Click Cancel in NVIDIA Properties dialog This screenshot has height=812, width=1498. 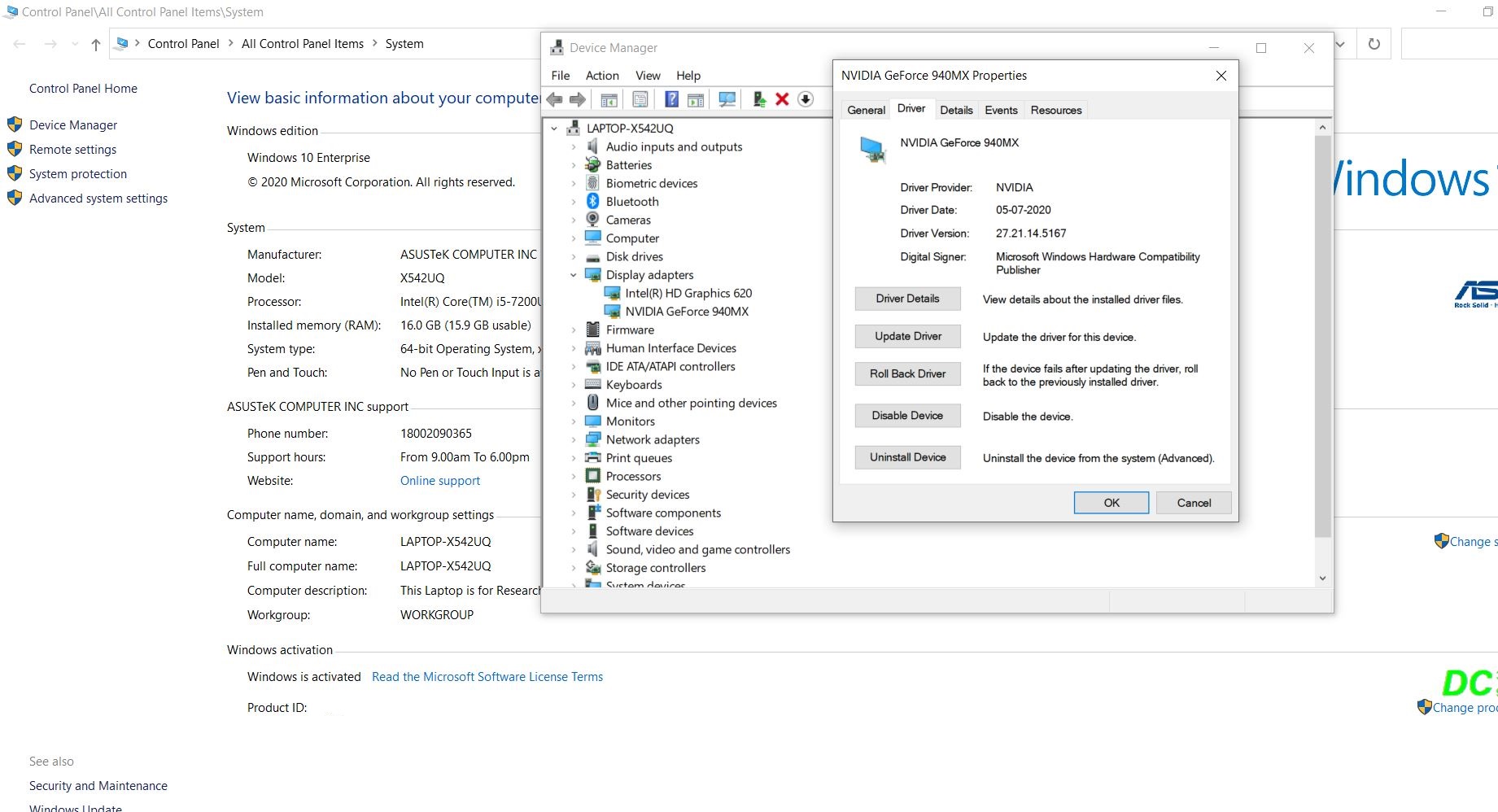[1194, 503]
